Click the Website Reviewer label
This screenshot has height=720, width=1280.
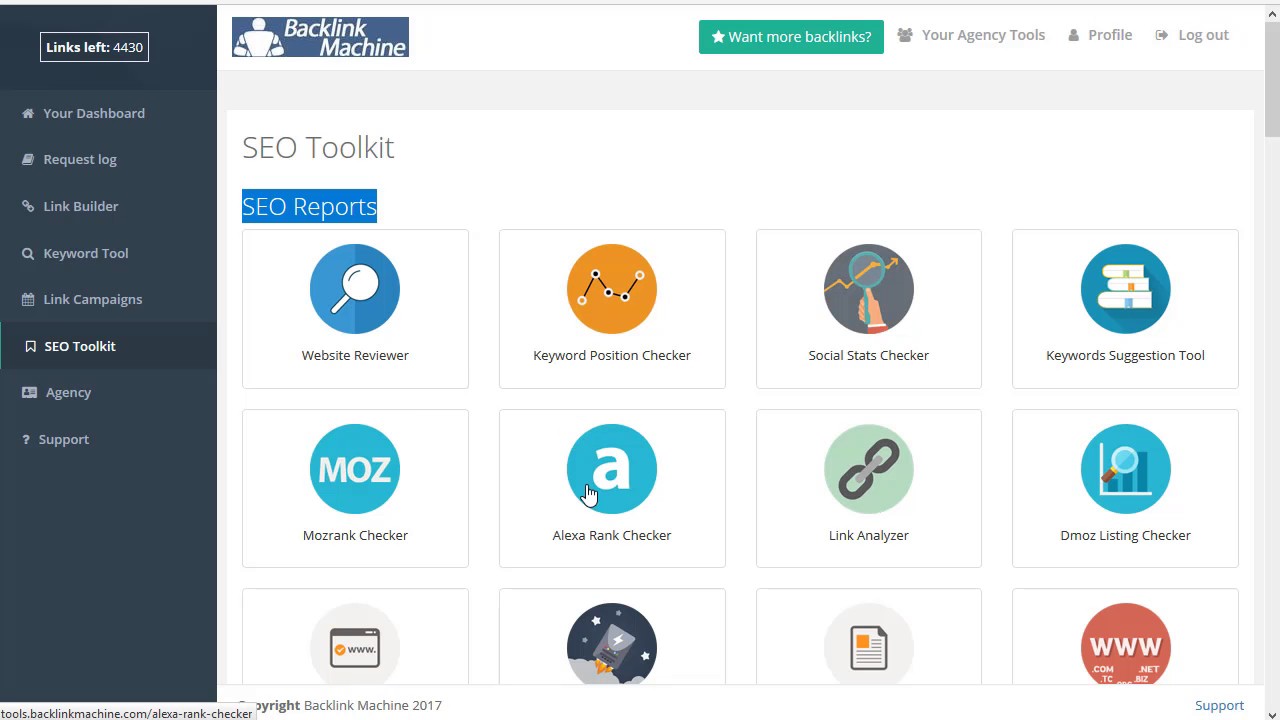coord(355,355)
